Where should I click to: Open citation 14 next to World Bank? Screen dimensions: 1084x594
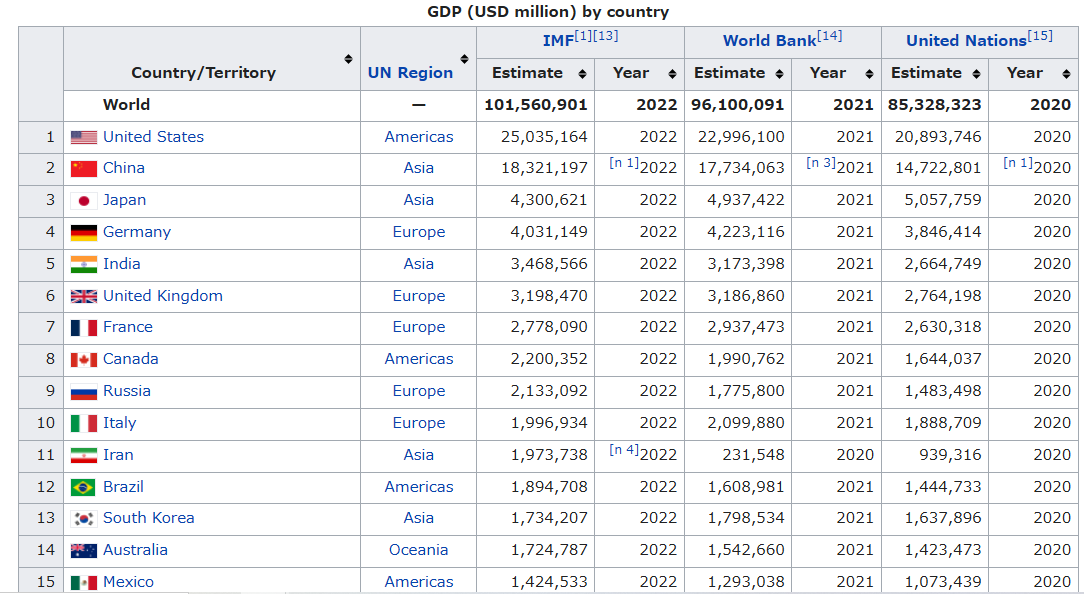click(829, 36)
